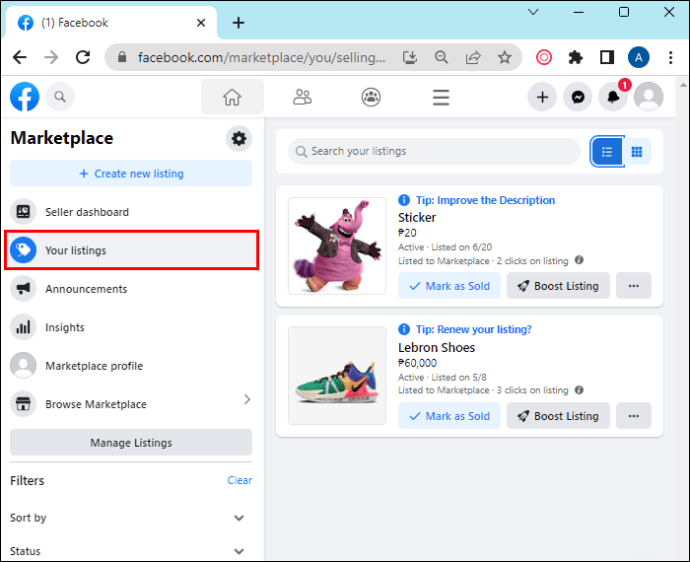The height and width of the screenshot is (562, 690).
Task: Click info icon beside 2 clicks on listing
Action: (x=579, y=260)
